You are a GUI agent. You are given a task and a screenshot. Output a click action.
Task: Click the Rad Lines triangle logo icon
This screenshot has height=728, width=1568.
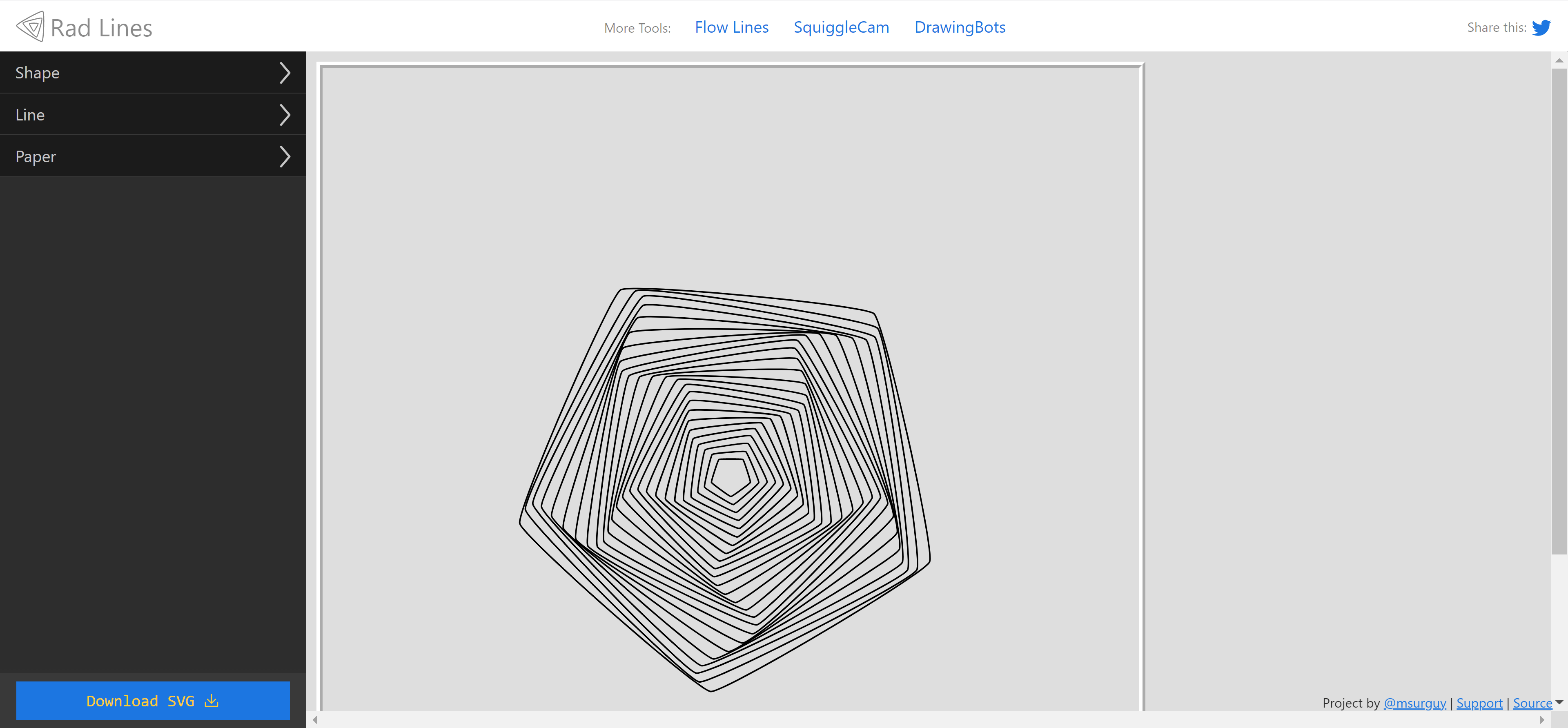coord(31,27)
